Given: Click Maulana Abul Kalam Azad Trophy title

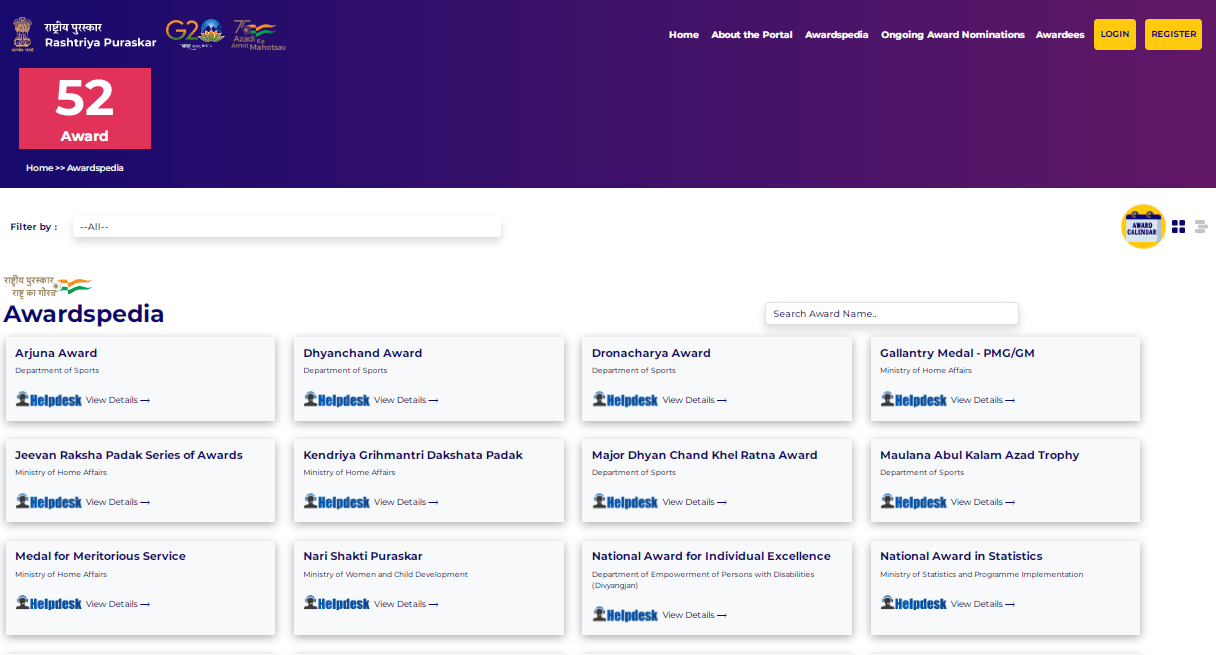Looking at the screenshot, I should (x=980, y=455).
